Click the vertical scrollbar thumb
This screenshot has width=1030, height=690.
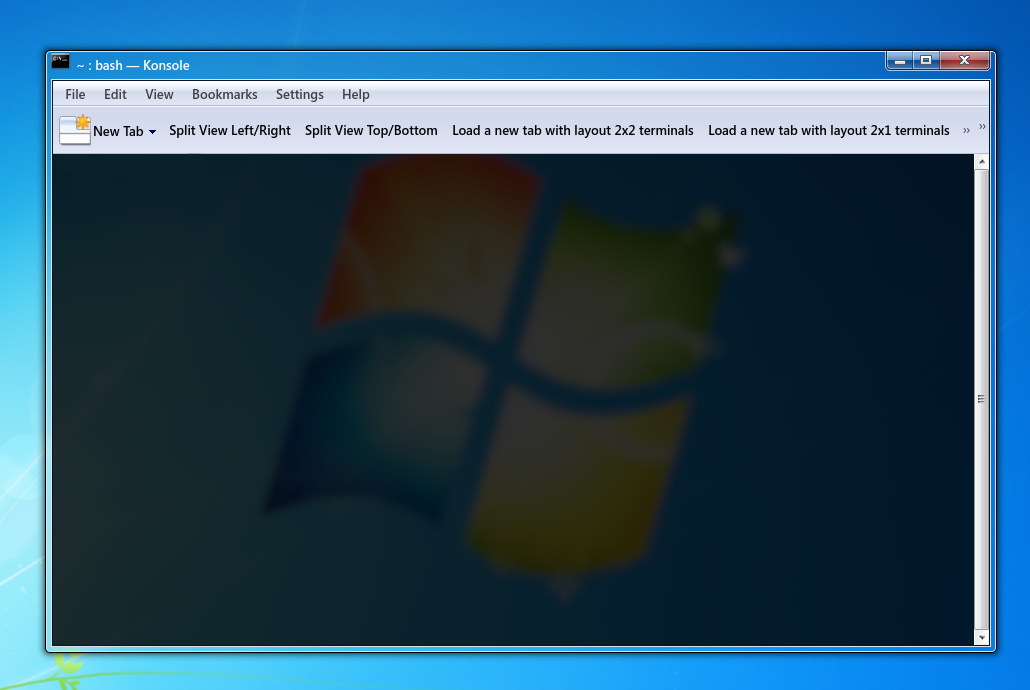(981, 399)
